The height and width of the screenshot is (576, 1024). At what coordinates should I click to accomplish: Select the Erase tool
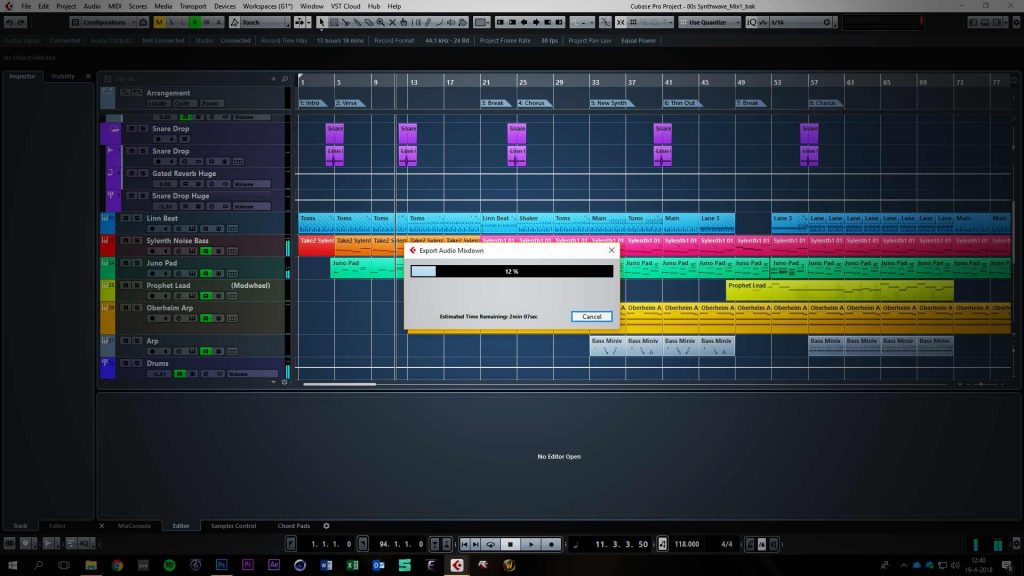click(369, 22)
